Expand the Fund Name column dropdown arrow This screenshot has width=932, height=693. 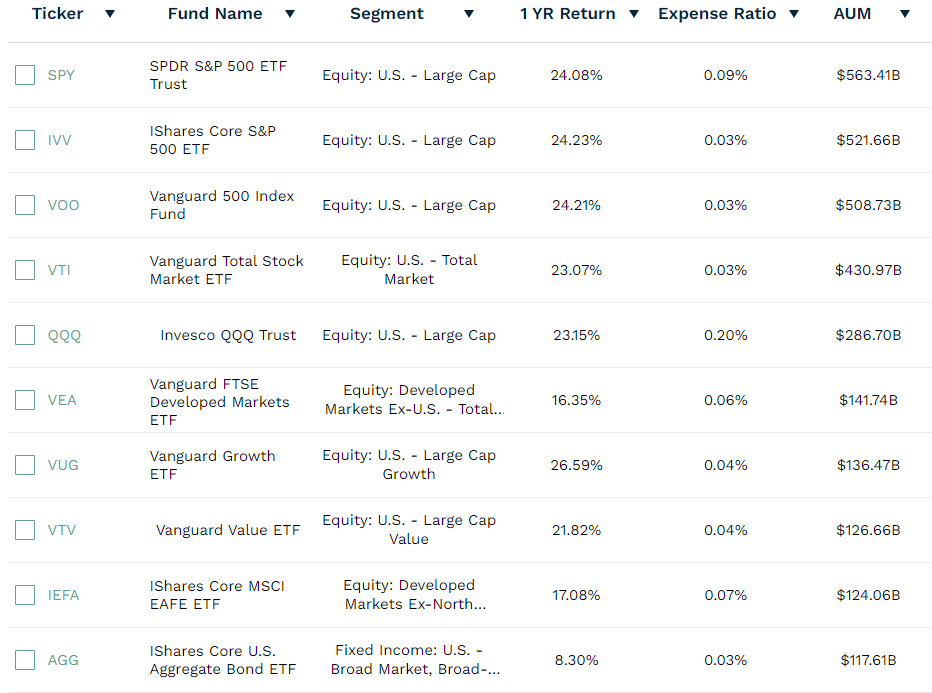coord(290,14)
